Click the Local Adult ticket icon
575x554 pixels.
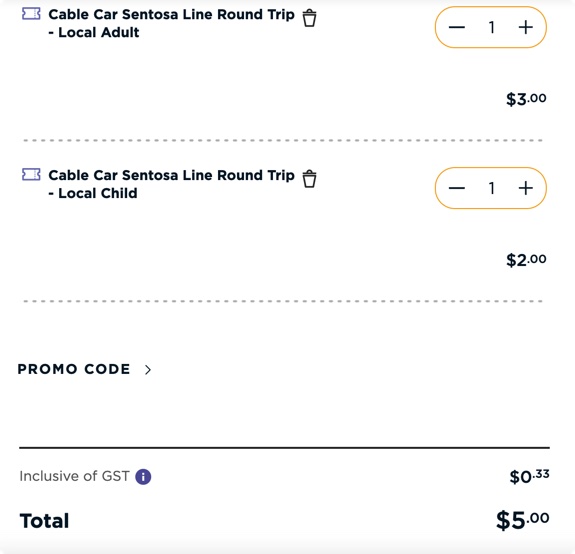point(31,14)
